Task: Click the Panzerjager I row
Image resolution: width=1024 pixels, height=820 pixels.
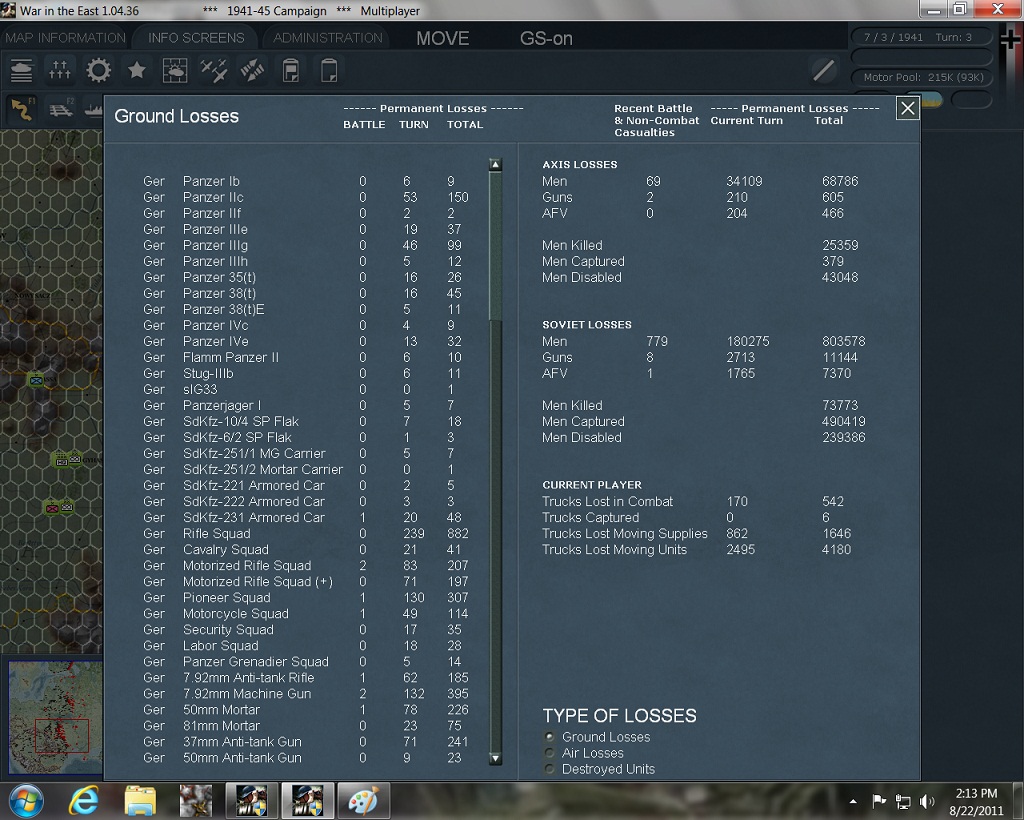Action: click(x=306, y=405)
